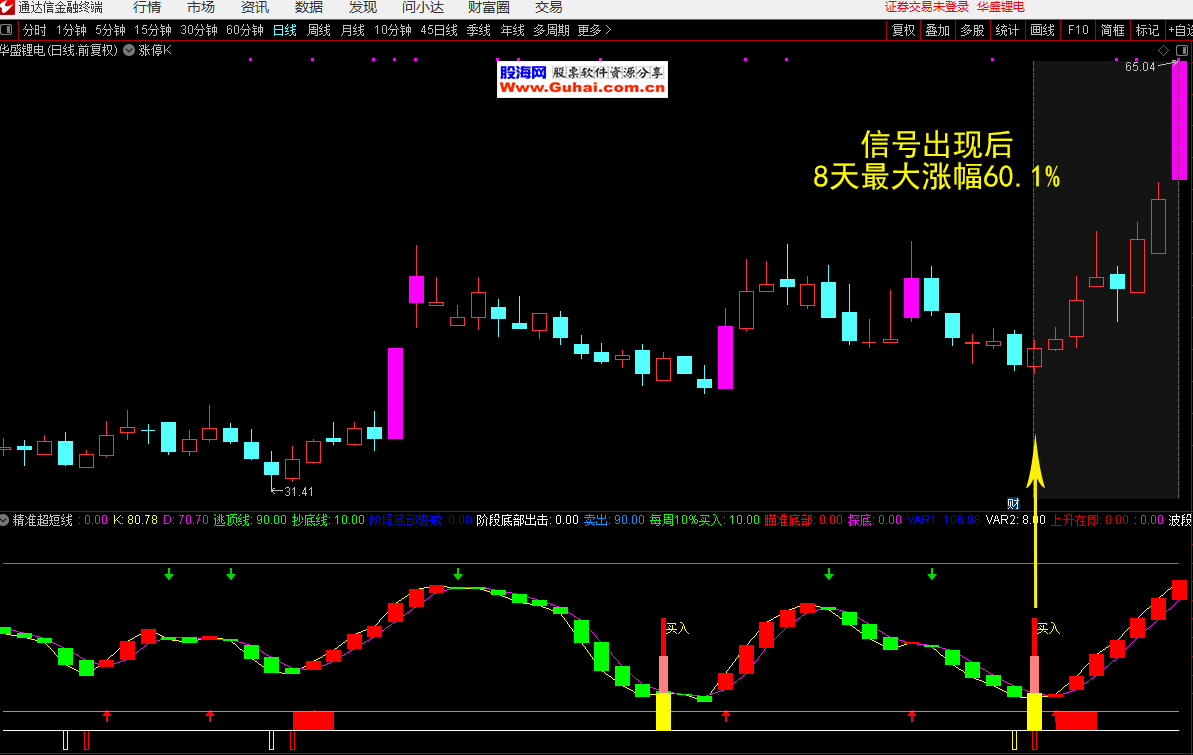Click the yellow 买入 signal bar at right
This screenshot has width=1193, height=755.
point(1034,711)
